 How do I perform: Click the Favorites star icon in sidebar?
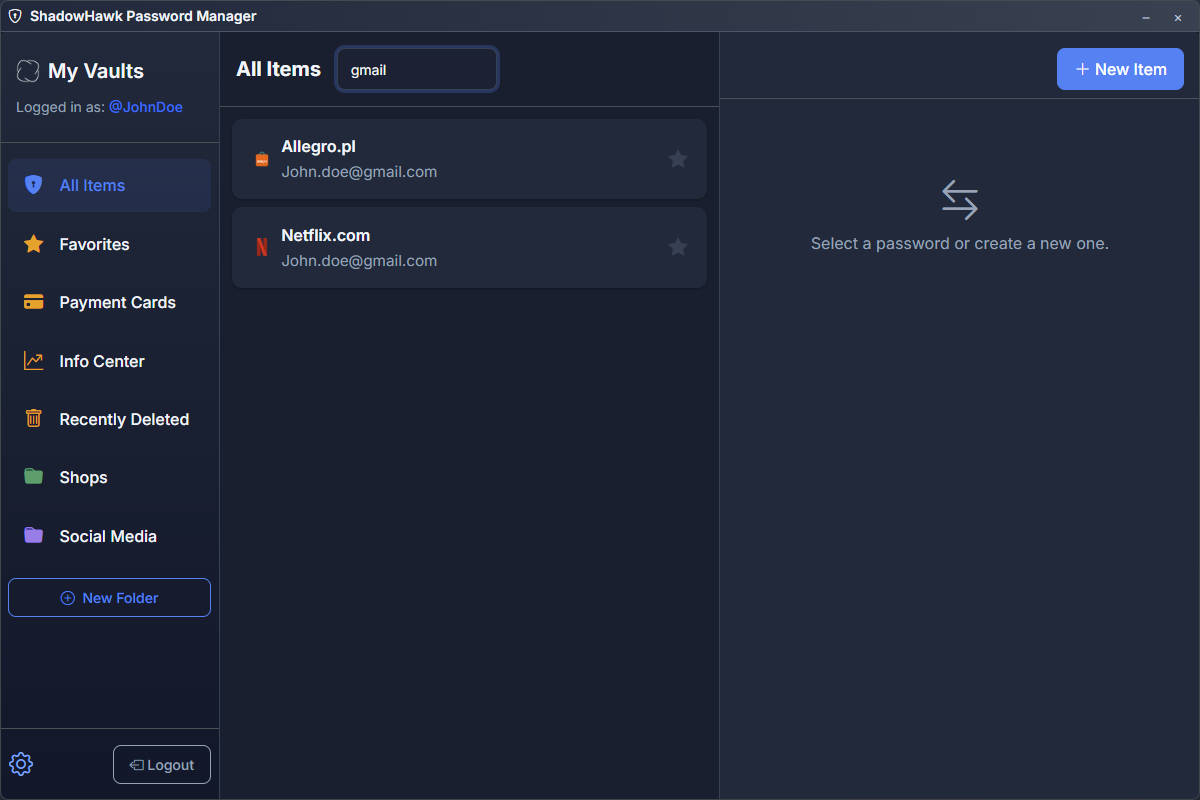pyautogui.click(x=33, y=244)
